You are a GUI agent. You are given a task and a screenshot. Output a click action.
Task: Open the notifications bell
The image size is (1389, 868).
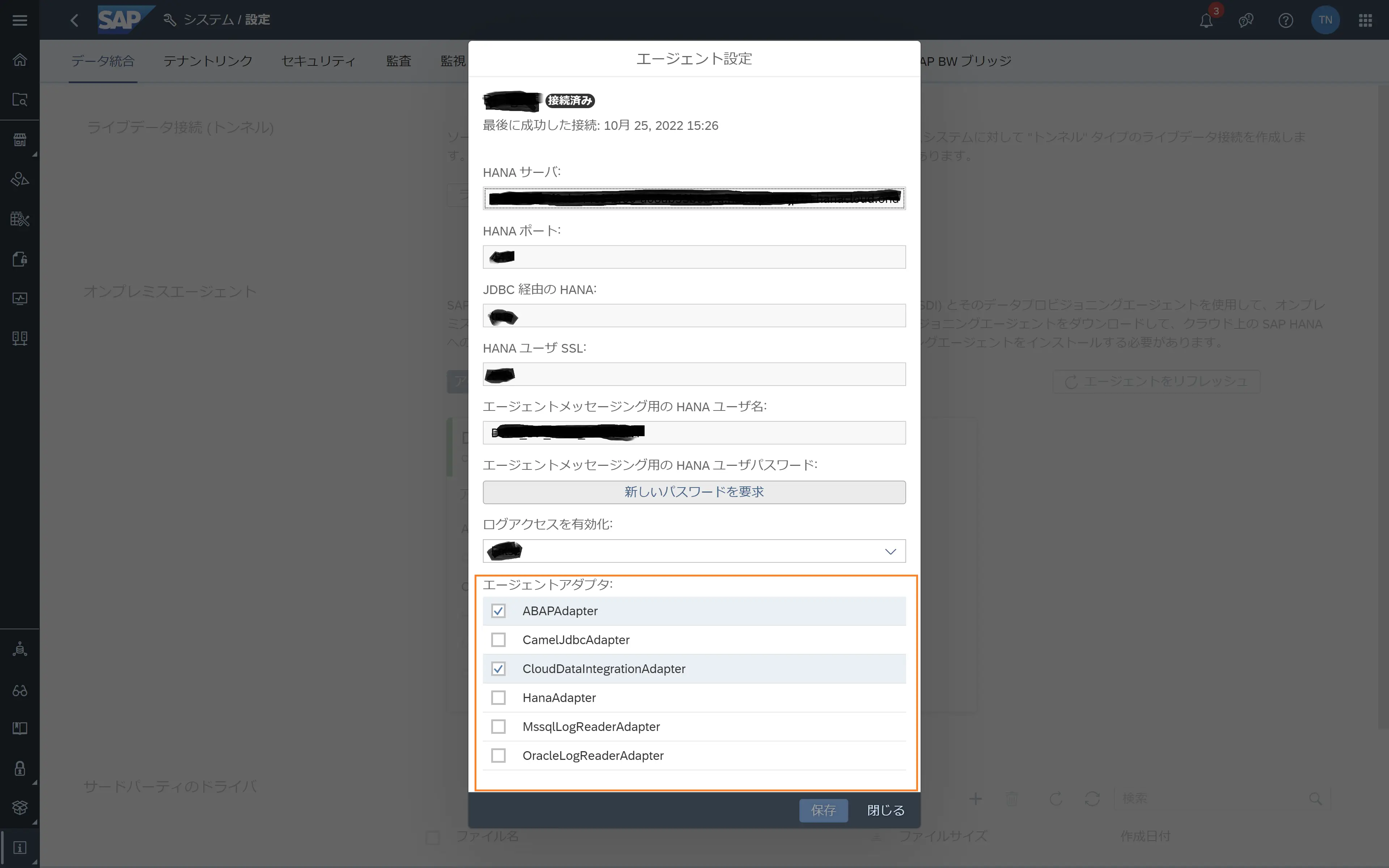[1206, 21]
